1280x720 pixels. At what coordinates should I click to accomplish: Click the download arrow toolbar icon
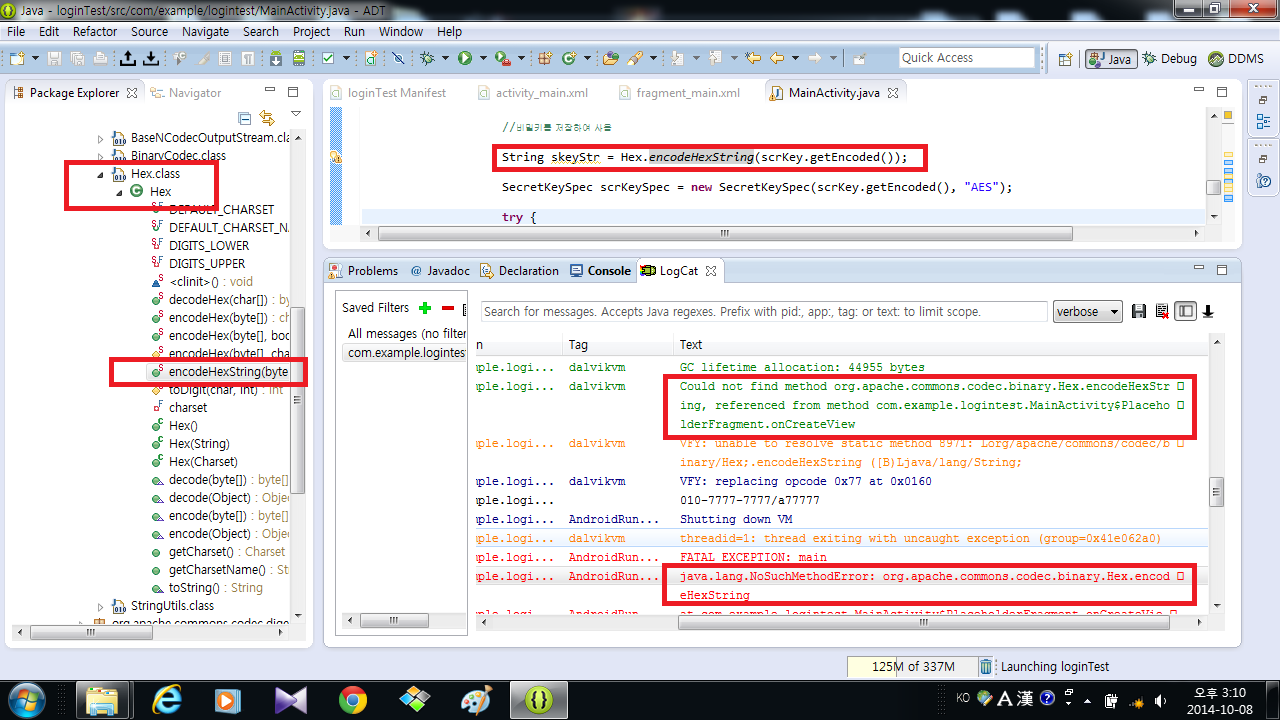click(x=150, y=58)
